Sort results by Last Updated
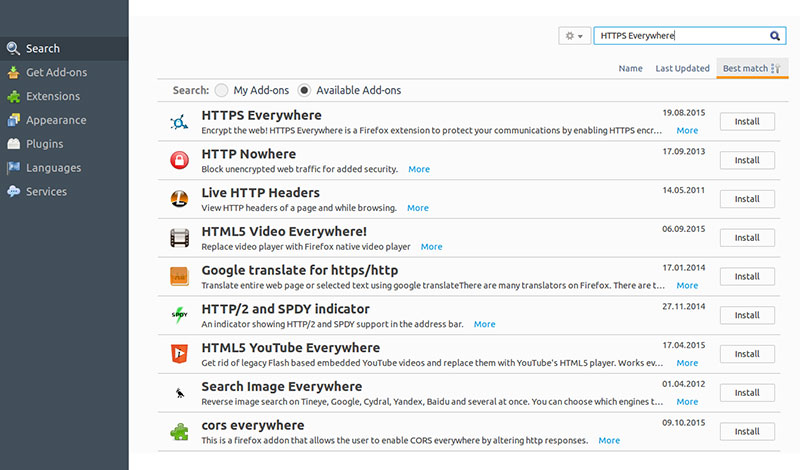Viewport: 800px width, 470px height. click(682, 68)
